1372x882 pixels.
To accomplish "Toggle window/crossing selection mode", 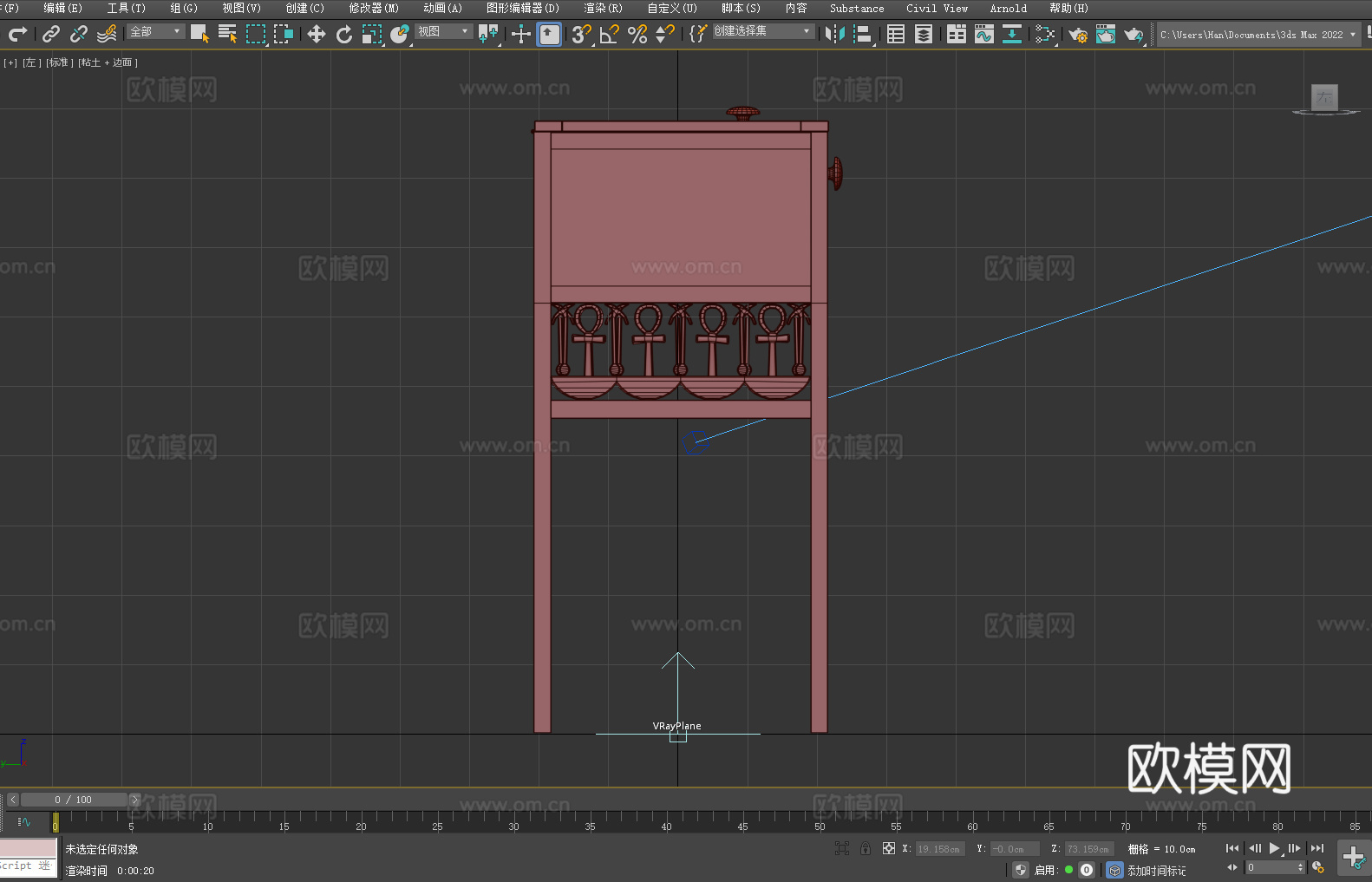I will (283, 34).
